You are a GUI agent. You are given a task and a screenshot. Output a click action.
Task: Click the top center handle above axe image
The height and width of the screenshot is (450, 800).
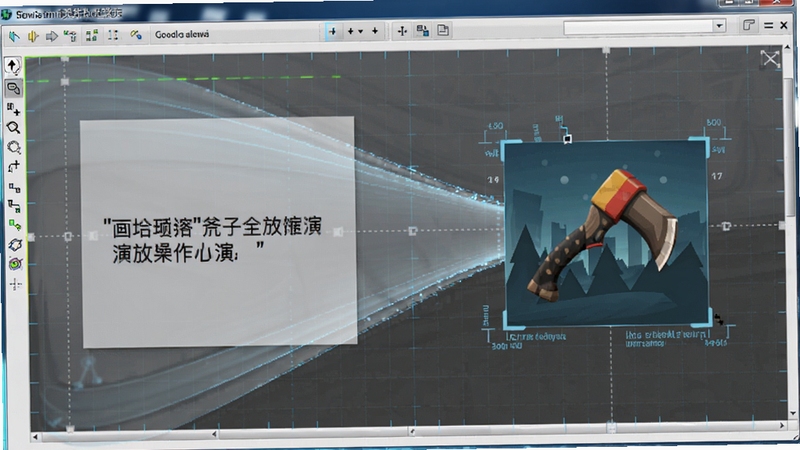pos(567,138)
